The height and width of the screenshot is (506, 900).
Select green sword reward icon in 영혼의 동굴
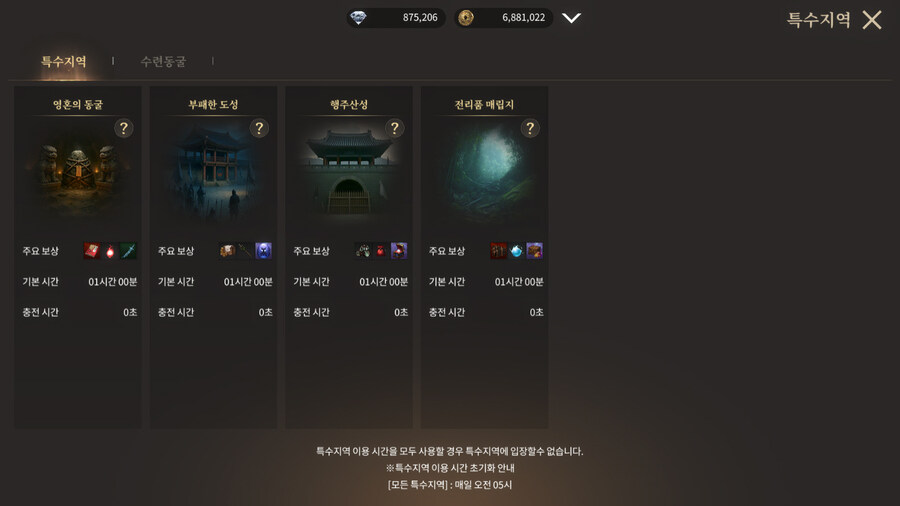pyautogui.click(x=128, y=251)
